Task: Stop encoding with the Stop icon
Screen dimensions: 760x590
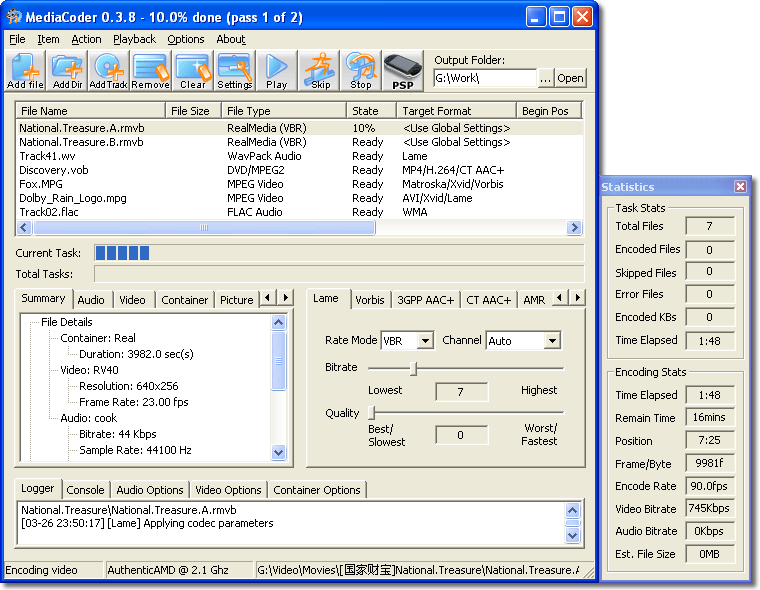Action: pos(361,71)
